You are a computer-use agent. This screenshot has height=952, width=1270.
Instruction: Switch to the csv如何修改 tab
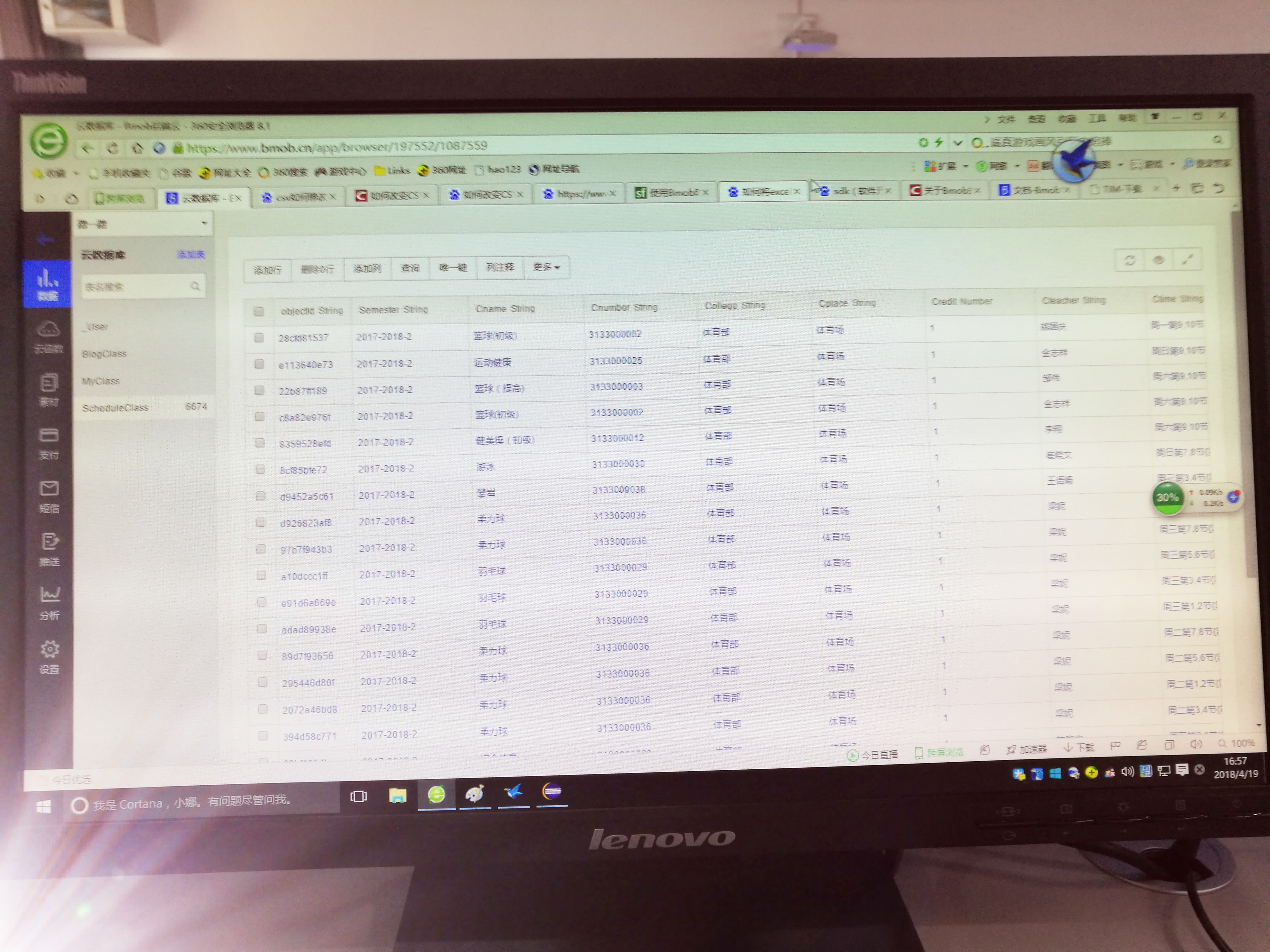[299, 197]
